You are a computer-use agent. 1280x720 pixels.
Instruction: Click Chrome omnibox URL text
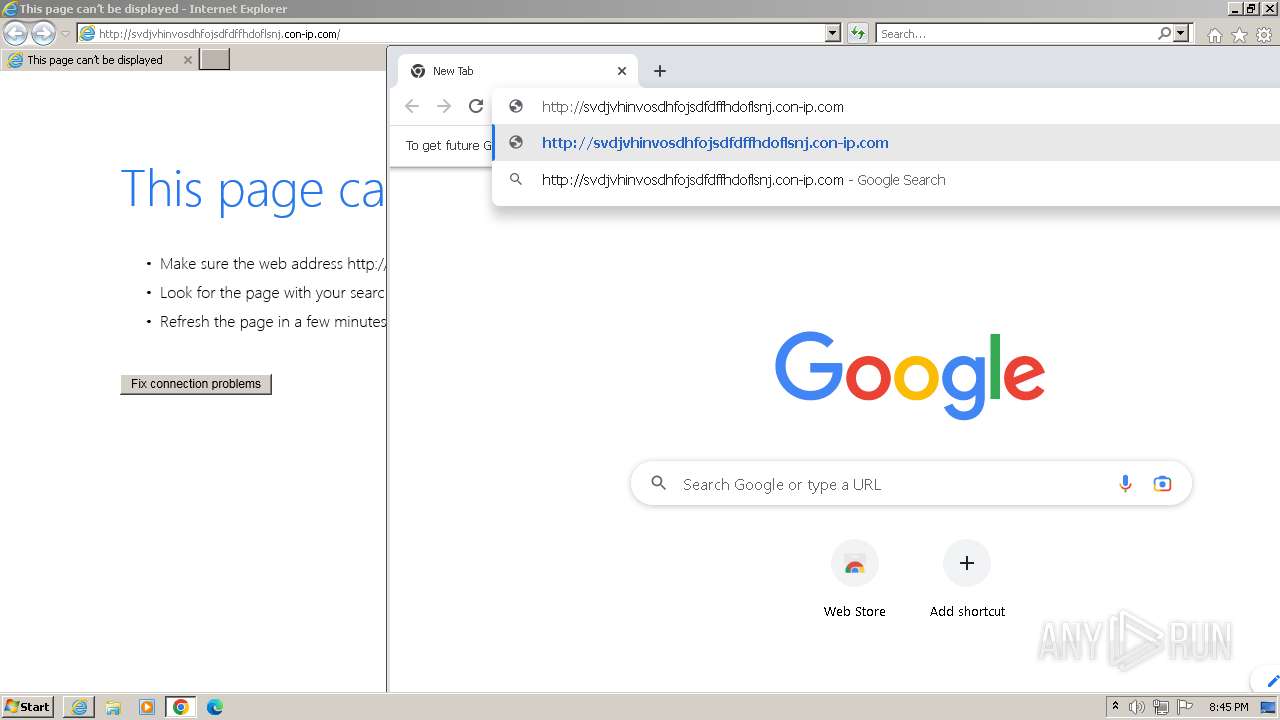(693, 107)
